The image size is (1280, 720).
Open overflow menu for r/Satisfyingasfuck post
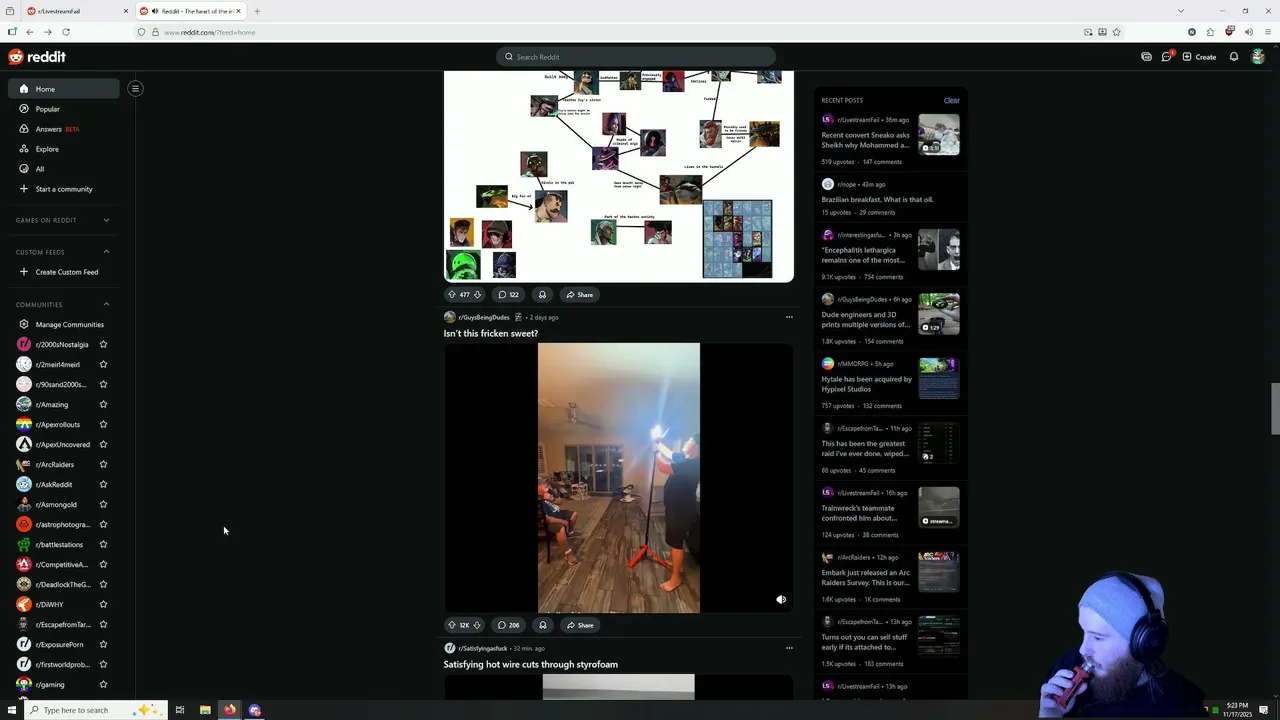(789, 648)
